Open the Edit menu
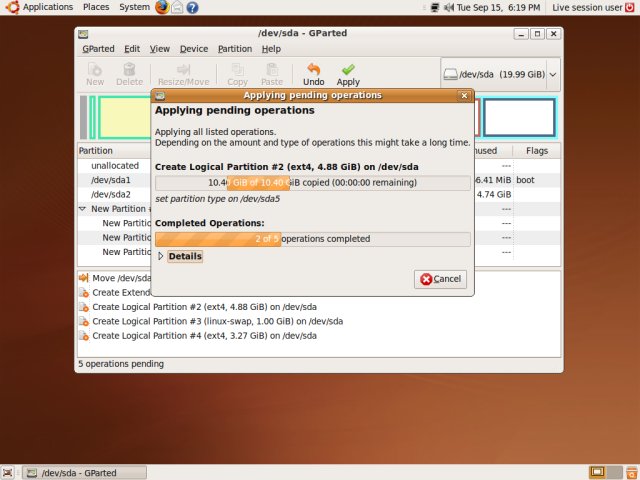 pos(132,49)
